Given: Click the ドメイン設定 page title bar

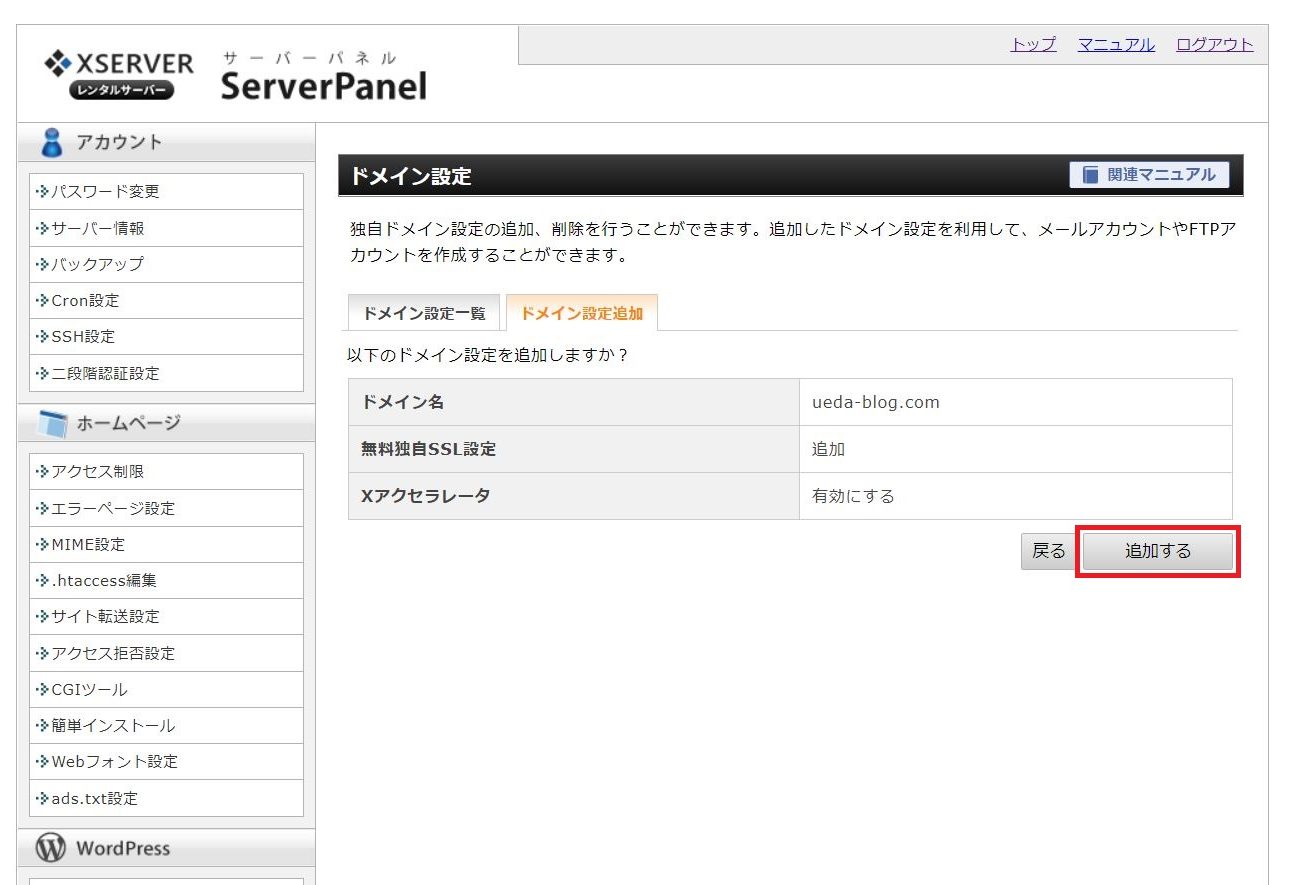Looking at the screenshot, I should 791,175.
